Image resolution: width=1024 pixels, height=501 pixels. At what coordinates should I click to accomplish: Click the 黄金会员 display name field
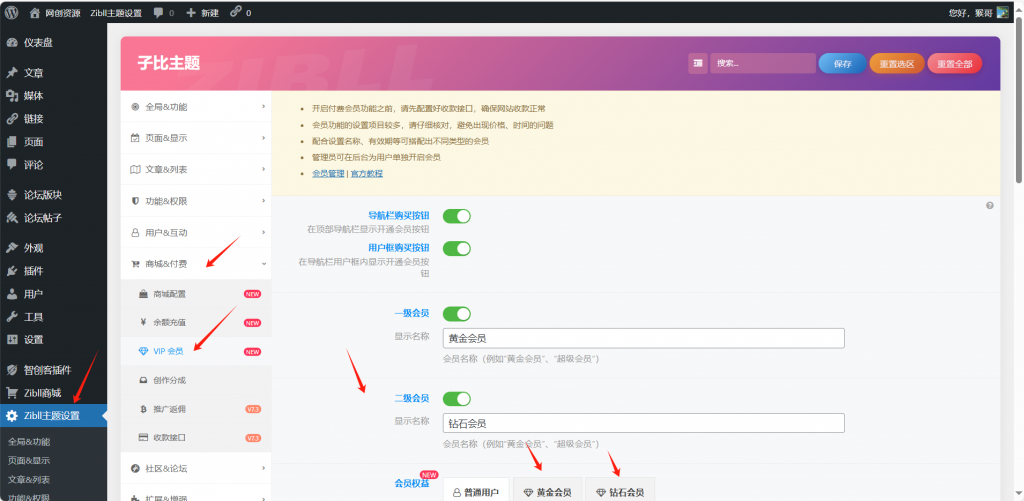click(x=643, y=338)
